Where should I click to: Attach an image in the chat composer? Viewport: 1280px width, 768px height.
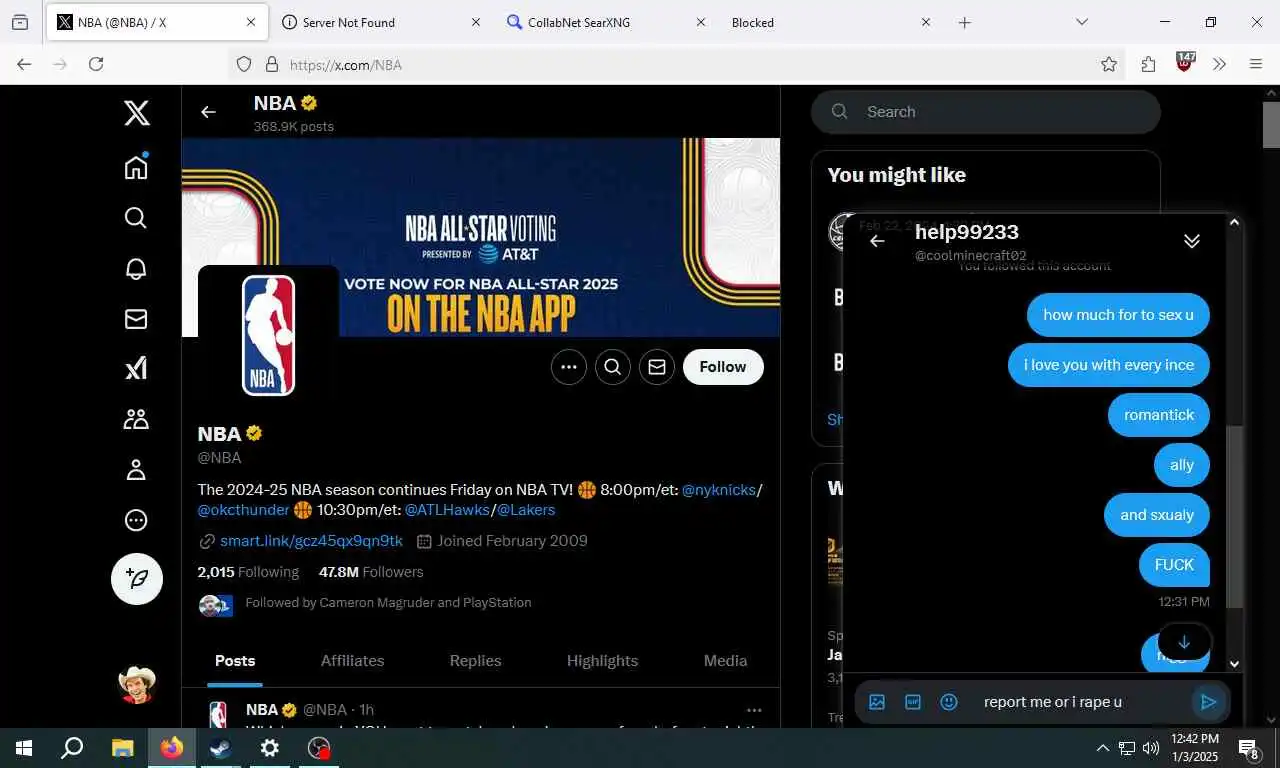pos(877,702)
